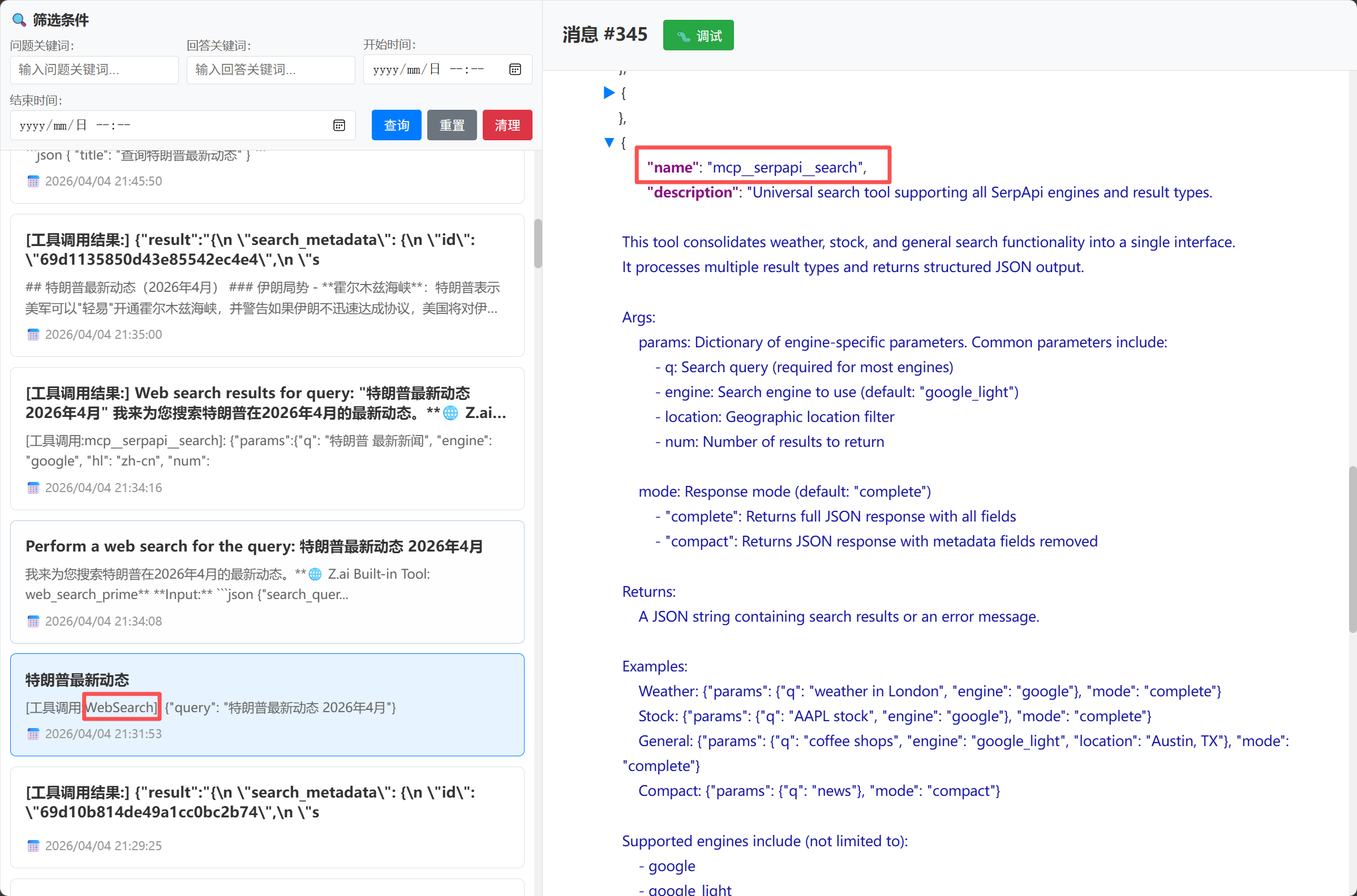Click the green 调试 button
Viewport: 1357px width, 896px height.
698,36
